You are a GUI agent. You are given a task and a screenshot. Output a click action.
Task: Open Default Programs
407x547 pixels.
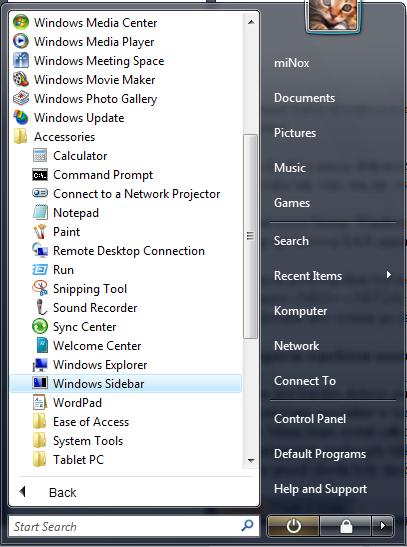[x=320, y=454]
